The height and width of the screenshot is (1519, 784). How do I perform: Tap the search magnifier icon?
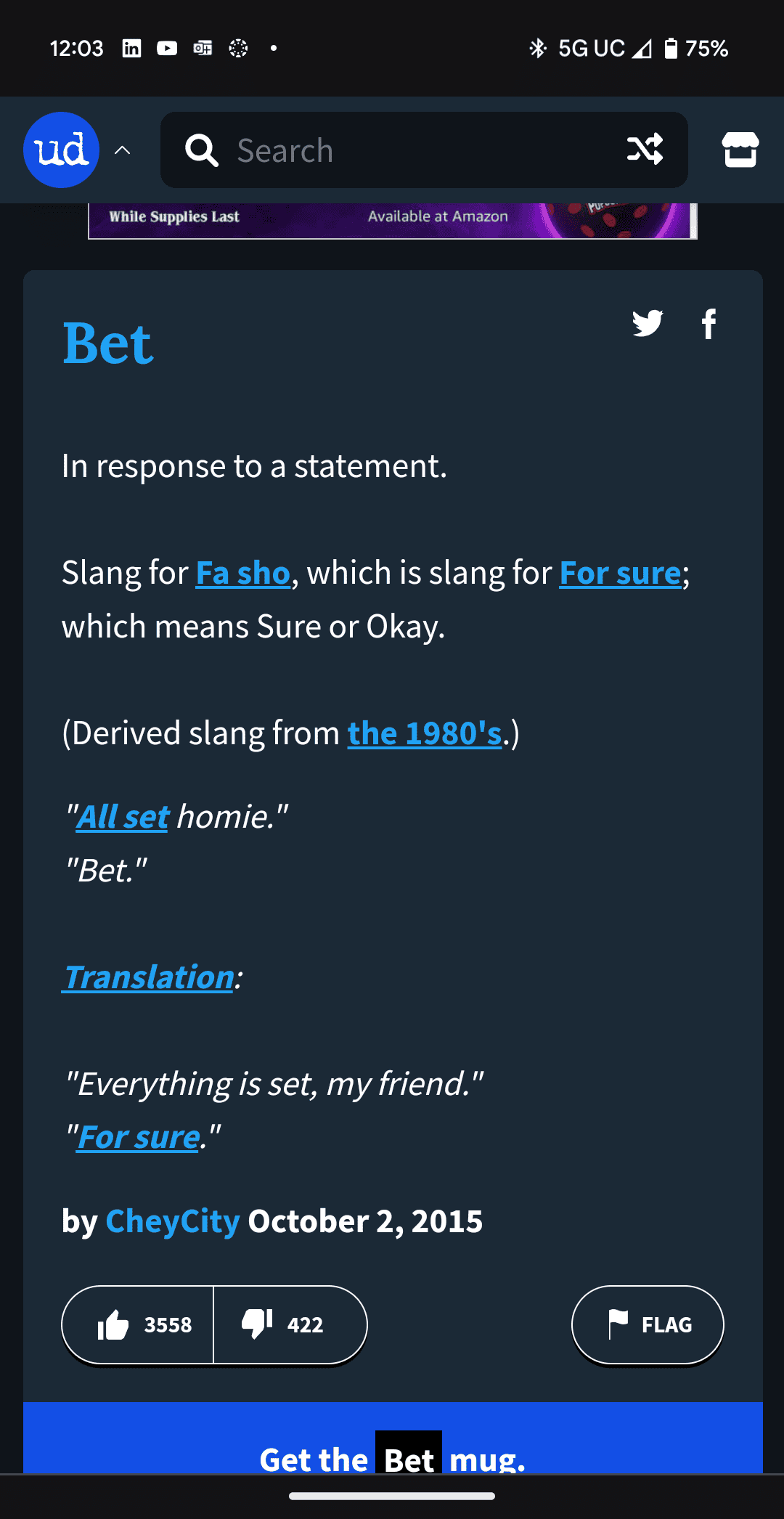[x=202, y=150]
